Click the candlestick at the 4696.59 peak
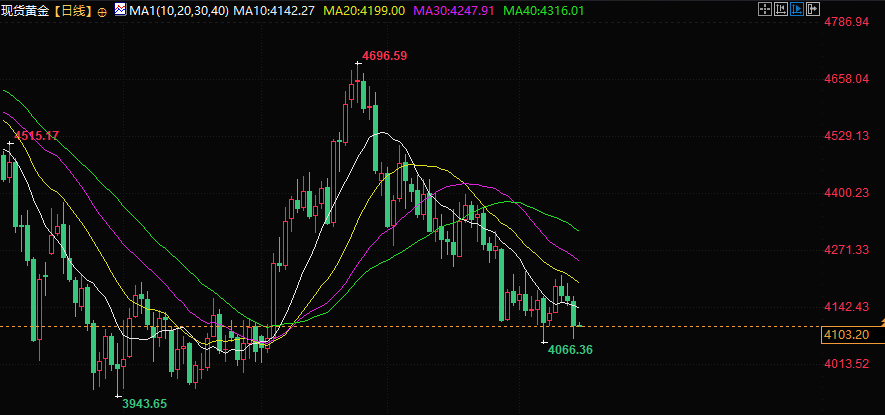 [358, 82]
